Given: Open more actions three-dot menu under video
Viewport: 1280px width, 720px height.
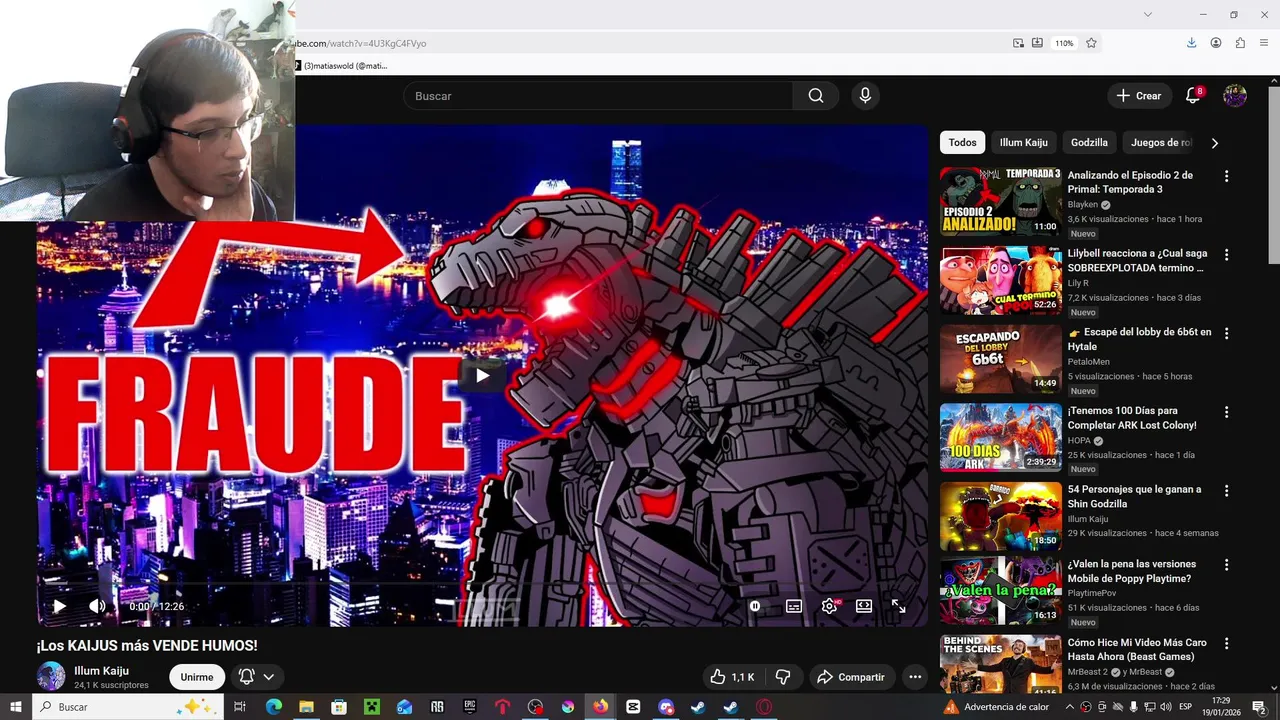Looking at the screenshot, I should tap(915, 677).
